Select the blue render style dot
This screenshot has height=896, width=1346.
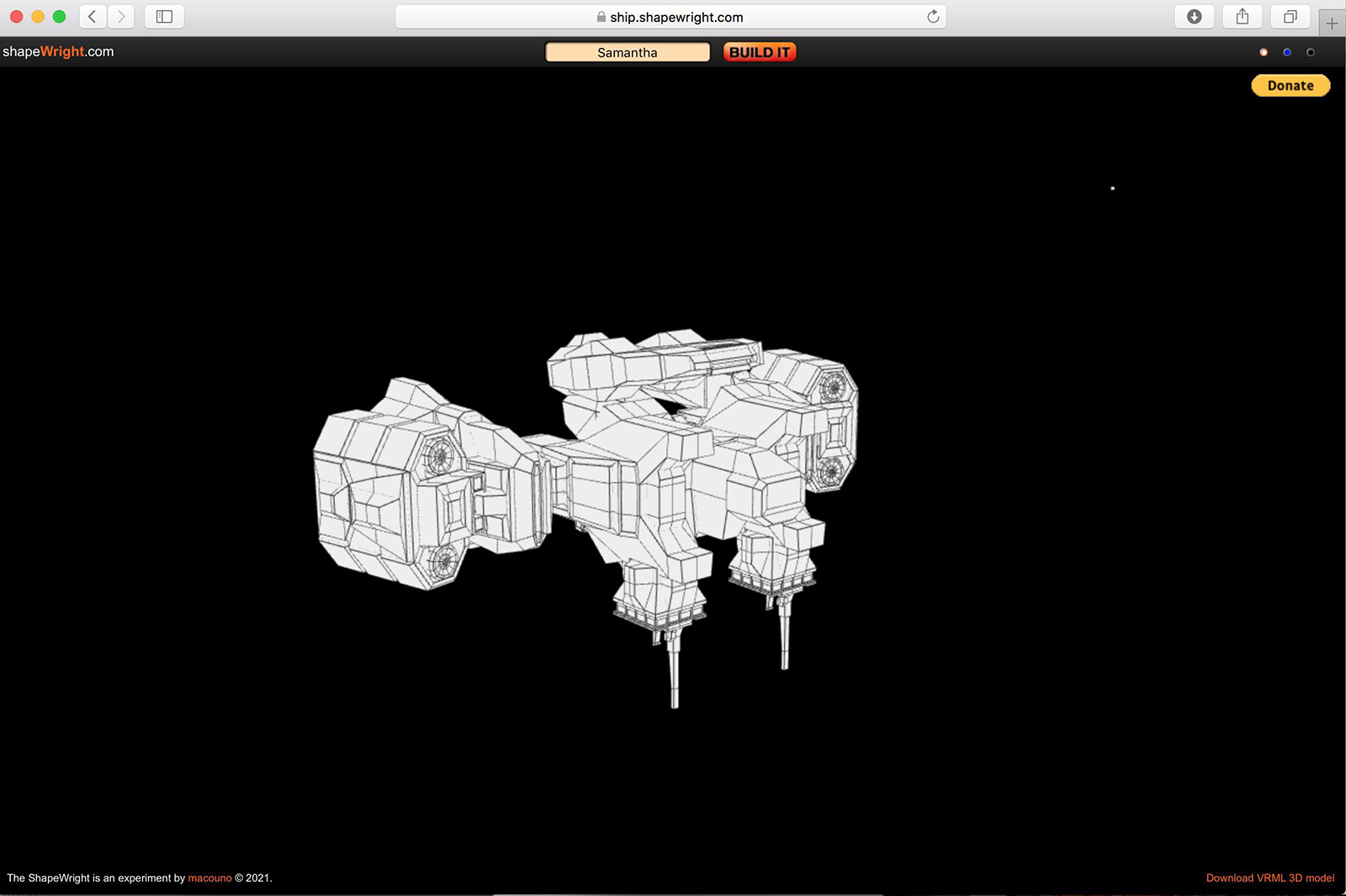click(x=1287, y=52)
